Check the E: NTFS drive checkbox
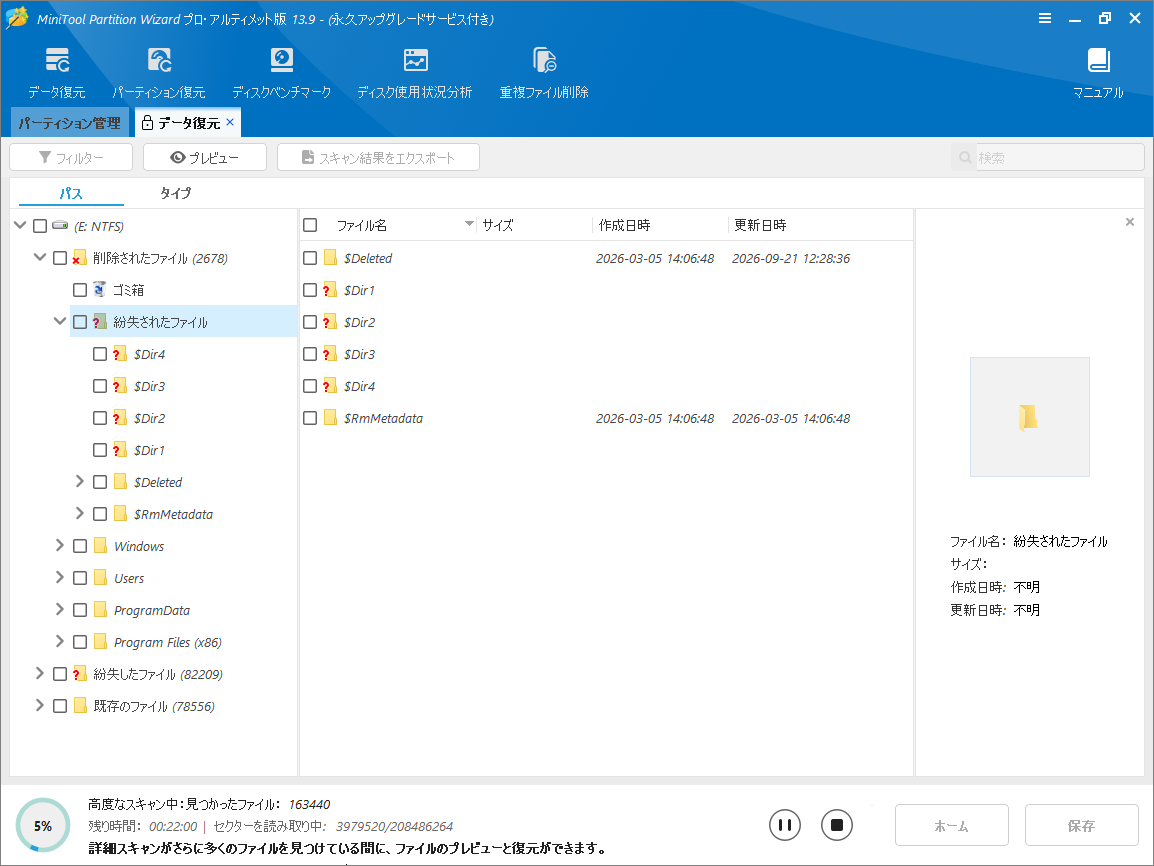The width and height of the screenshot is (1154, 866). (x=40, y=226)
